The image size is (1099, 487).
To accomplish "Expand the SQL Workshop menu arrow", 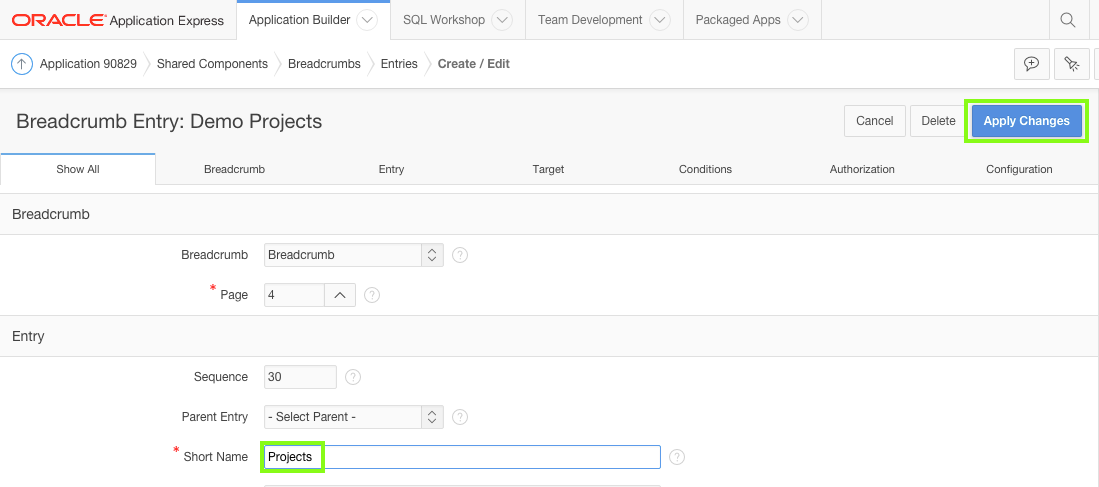I will pos(502,20).
